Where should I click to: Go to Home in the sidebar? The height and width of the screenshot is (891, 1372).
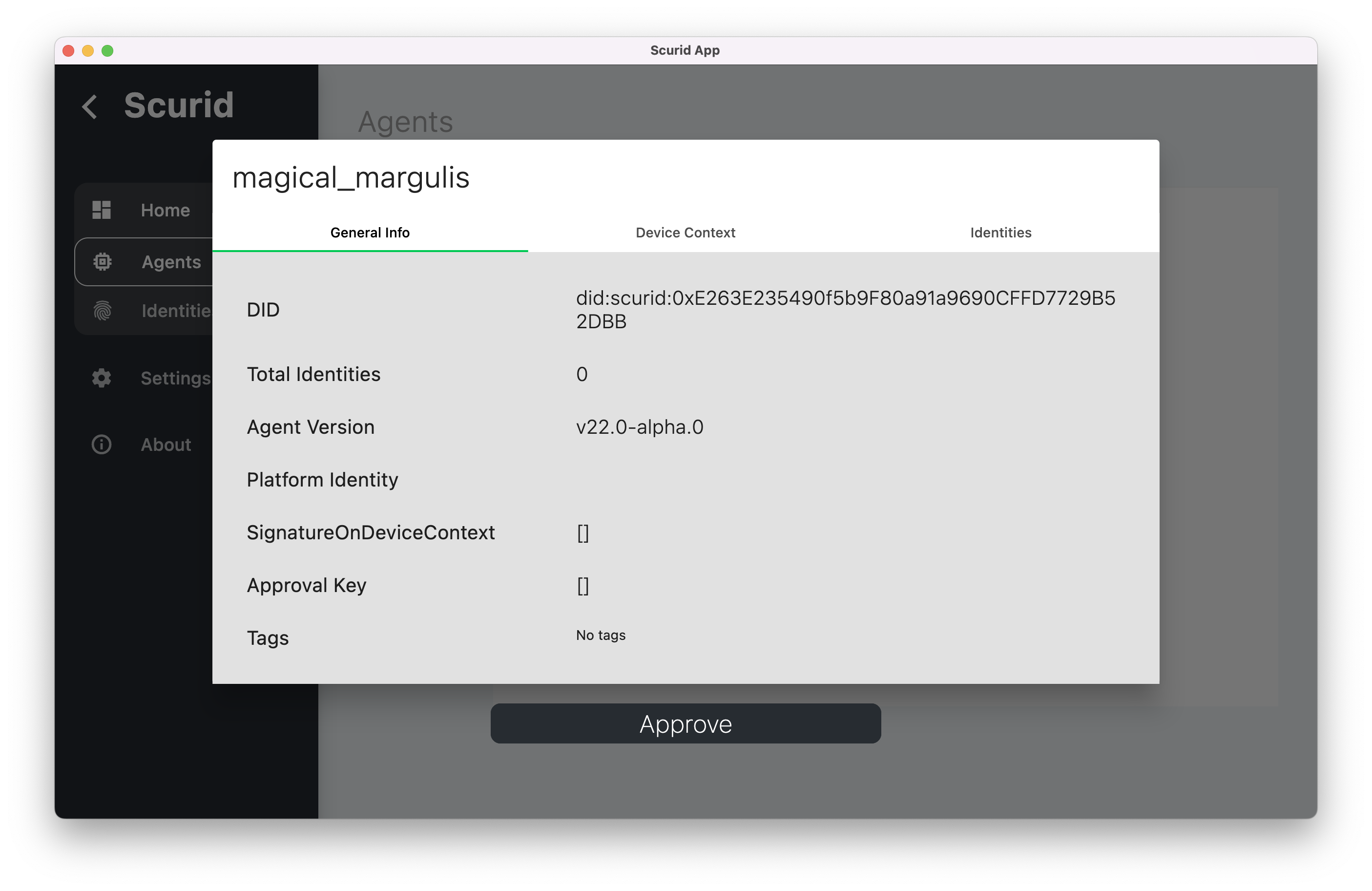166,210
